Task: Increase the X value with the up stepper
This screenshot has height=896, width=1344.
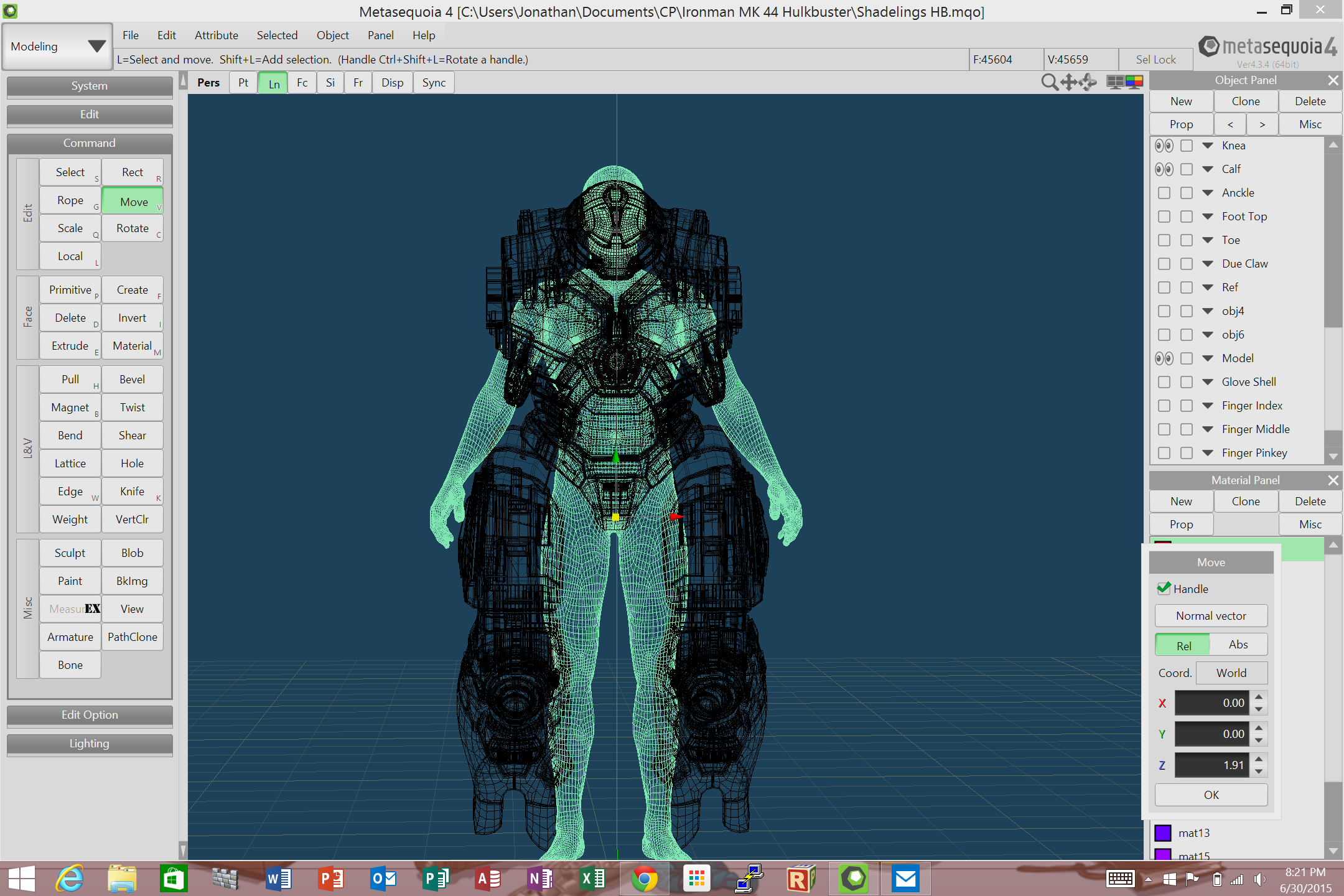Action: pyautogui.click(x=1259, y=697)
